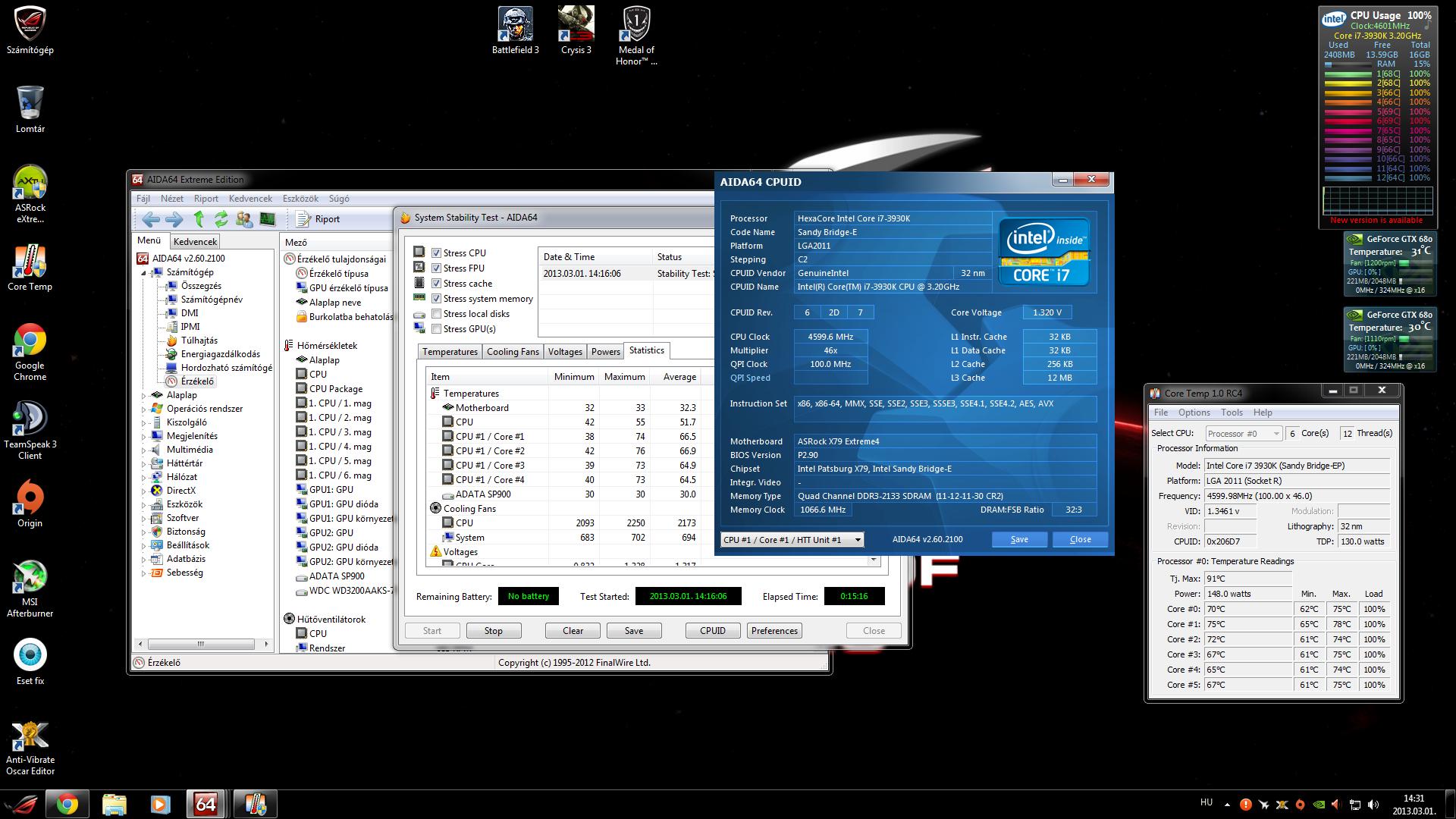The image size is (1456, 819).
Task: Expand the Sebesség tree node
Action: tap(143, 573)
